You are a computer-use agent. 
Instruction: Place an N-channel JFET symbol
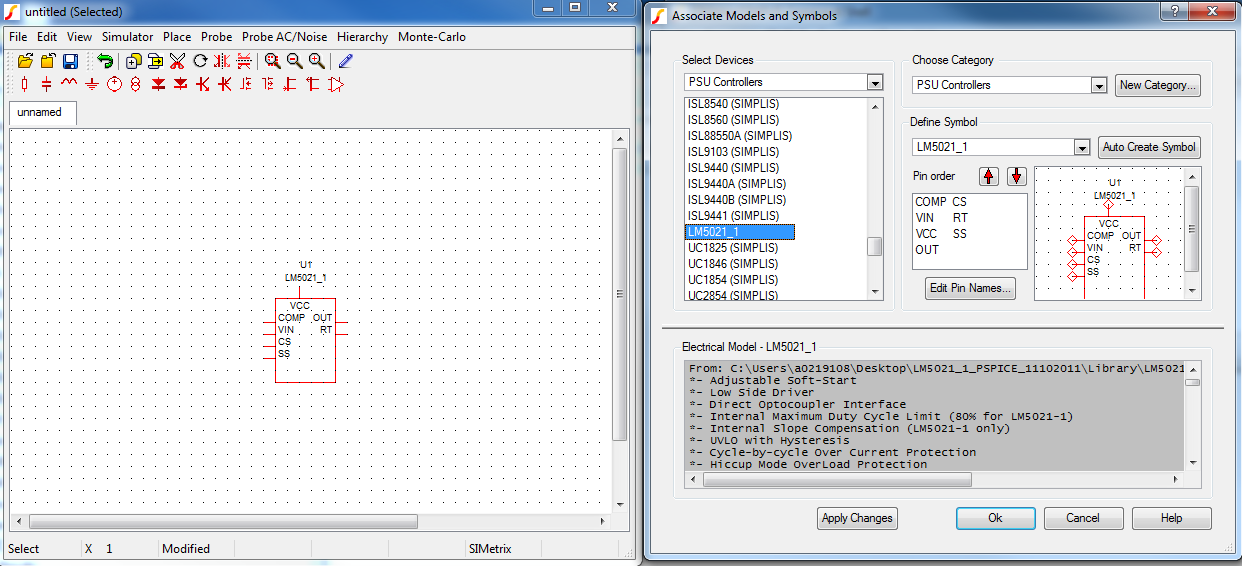[x=291, y=84]
